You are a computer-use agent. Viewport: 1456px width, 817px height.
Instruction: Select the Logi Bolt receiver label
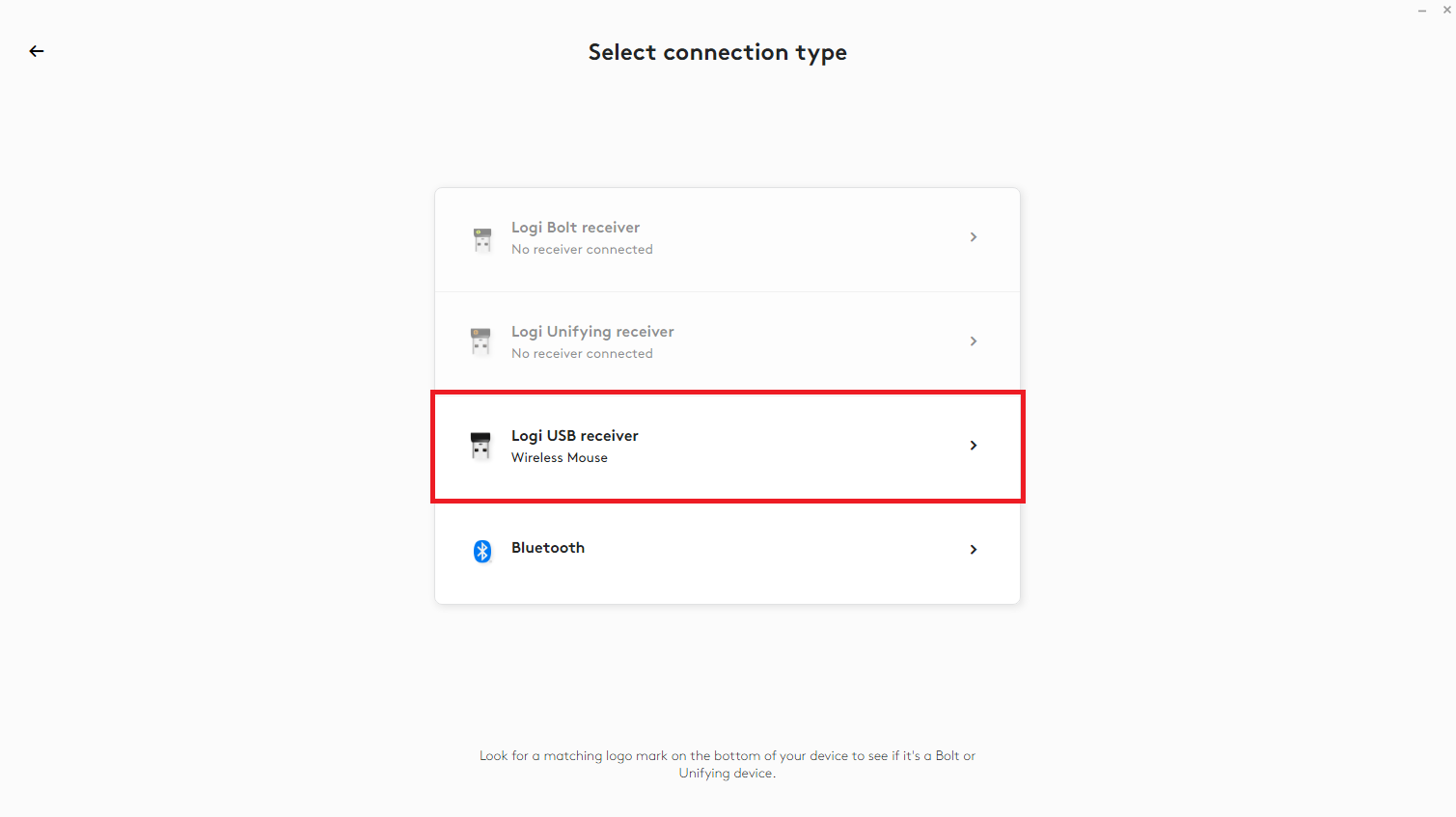coord(575,228)
